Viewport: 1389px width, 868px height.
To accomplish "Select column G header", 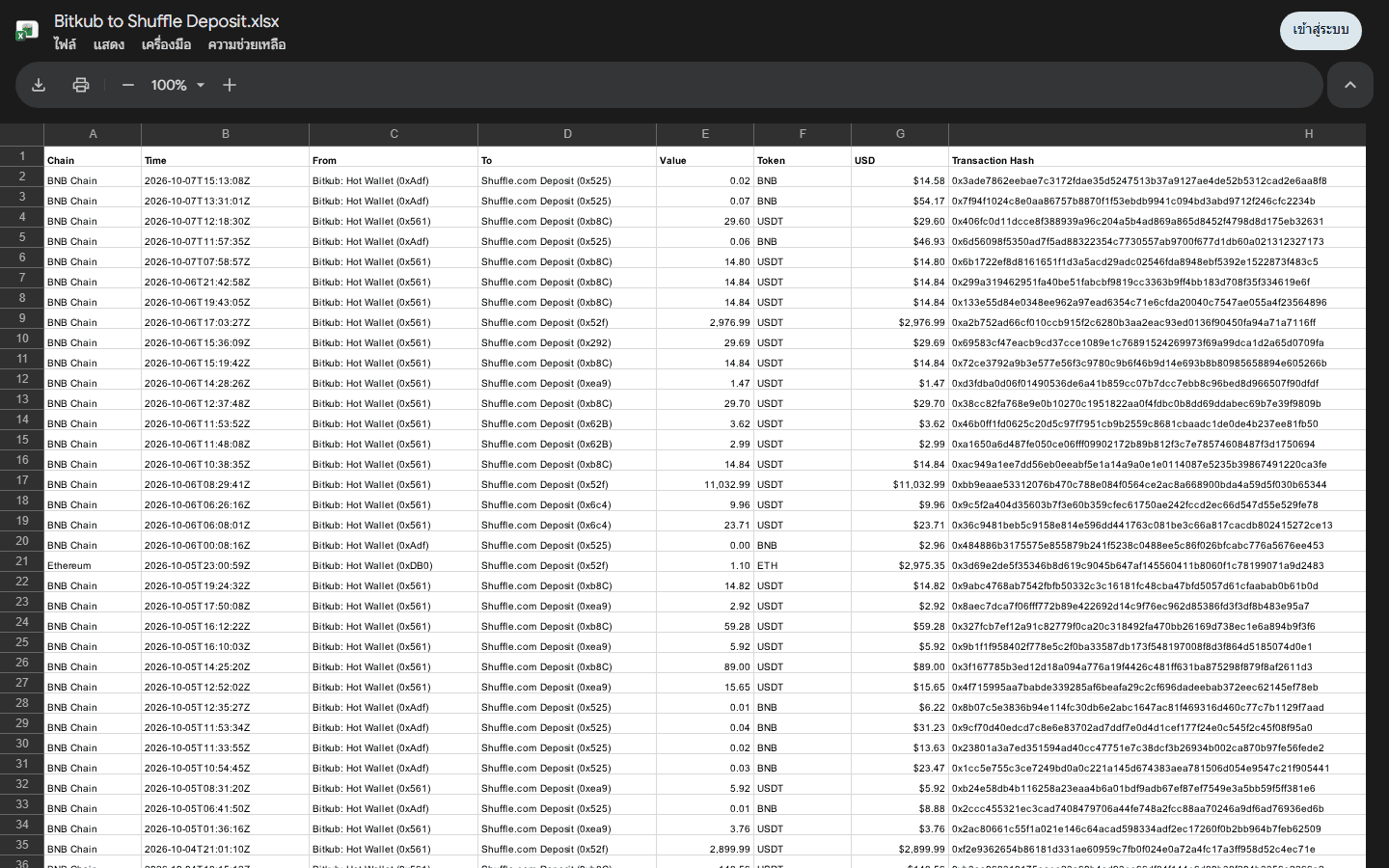I will (x=900, y=134).
